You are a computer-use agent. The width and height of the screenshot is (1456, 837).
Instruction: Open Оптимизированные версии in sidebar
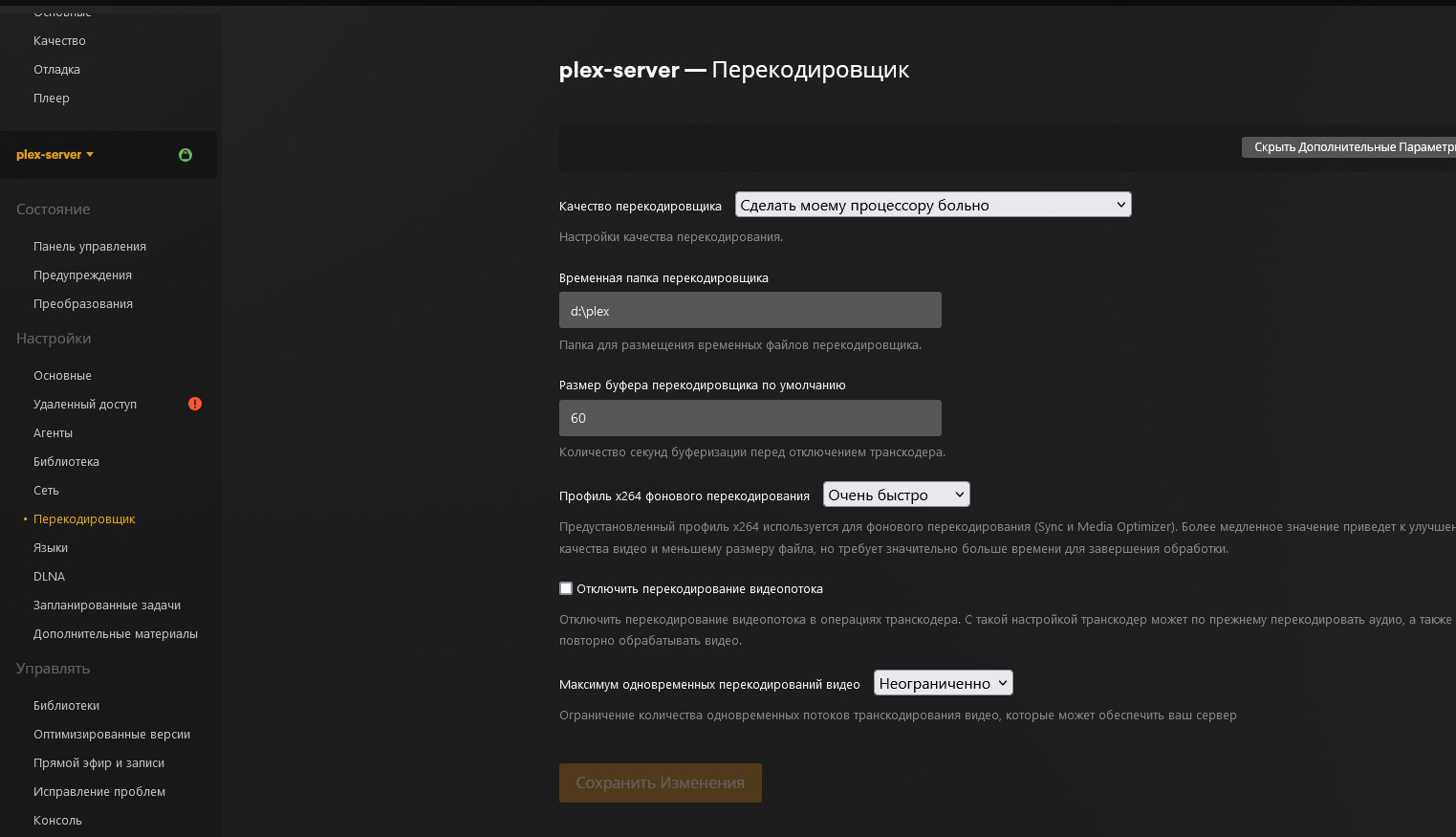point(112,735)
